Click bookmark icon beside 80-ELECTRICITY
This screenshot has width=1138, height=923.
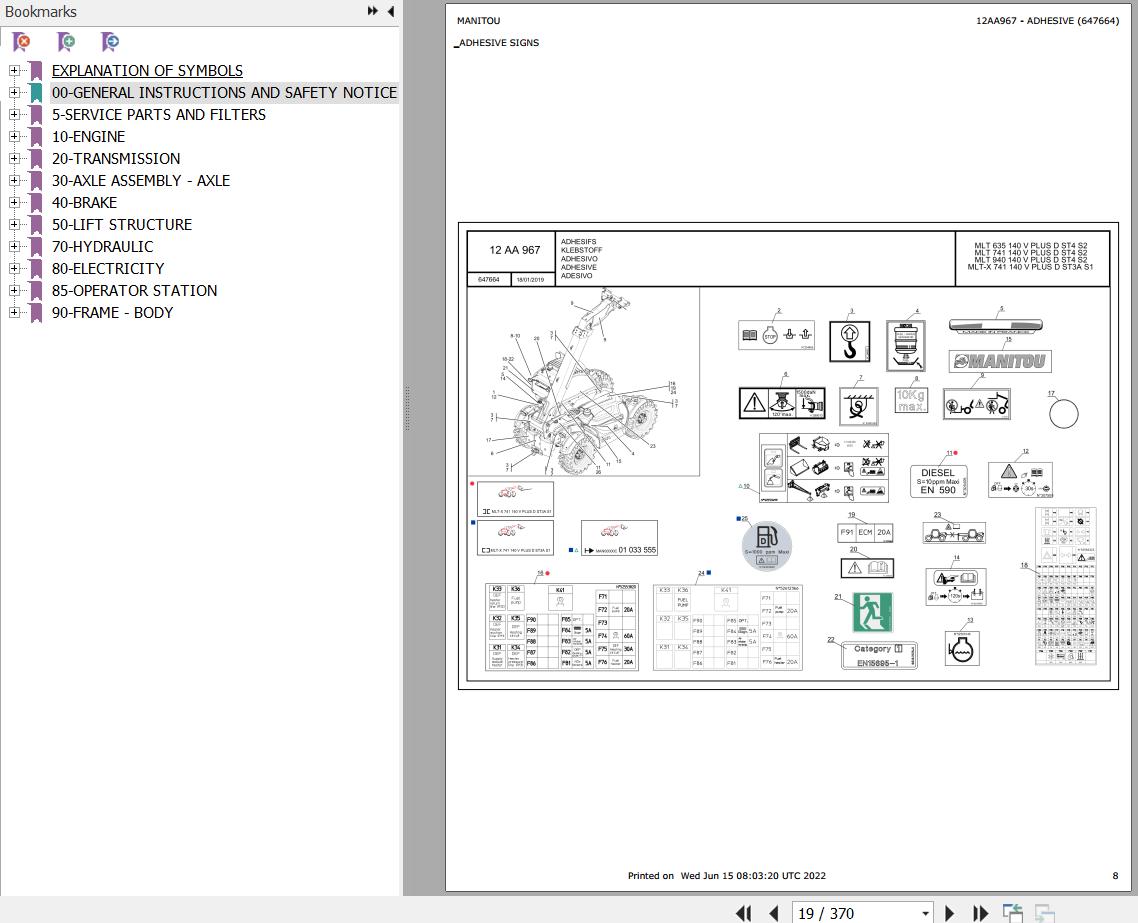click(x=36, y=268)
